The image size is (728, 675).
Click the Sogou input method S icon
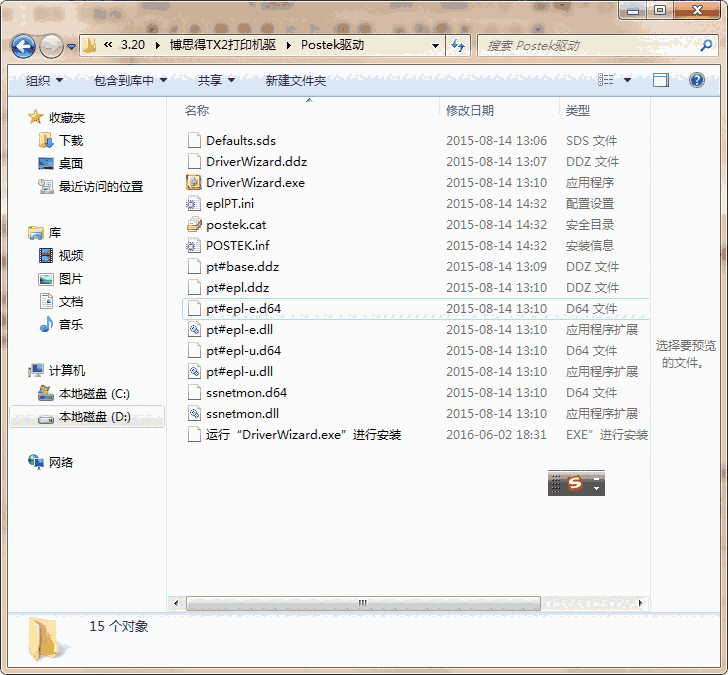click(575, 483)
